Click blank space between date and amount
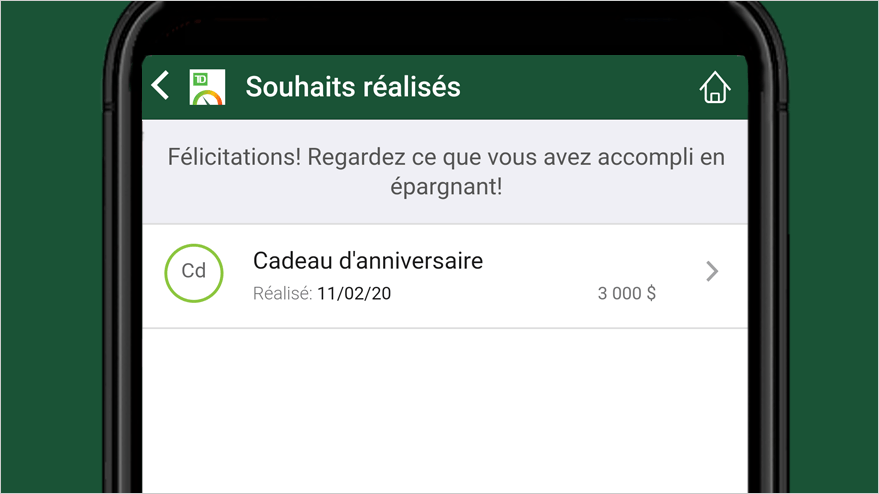The image size is (879, 494). pos(493,293)
